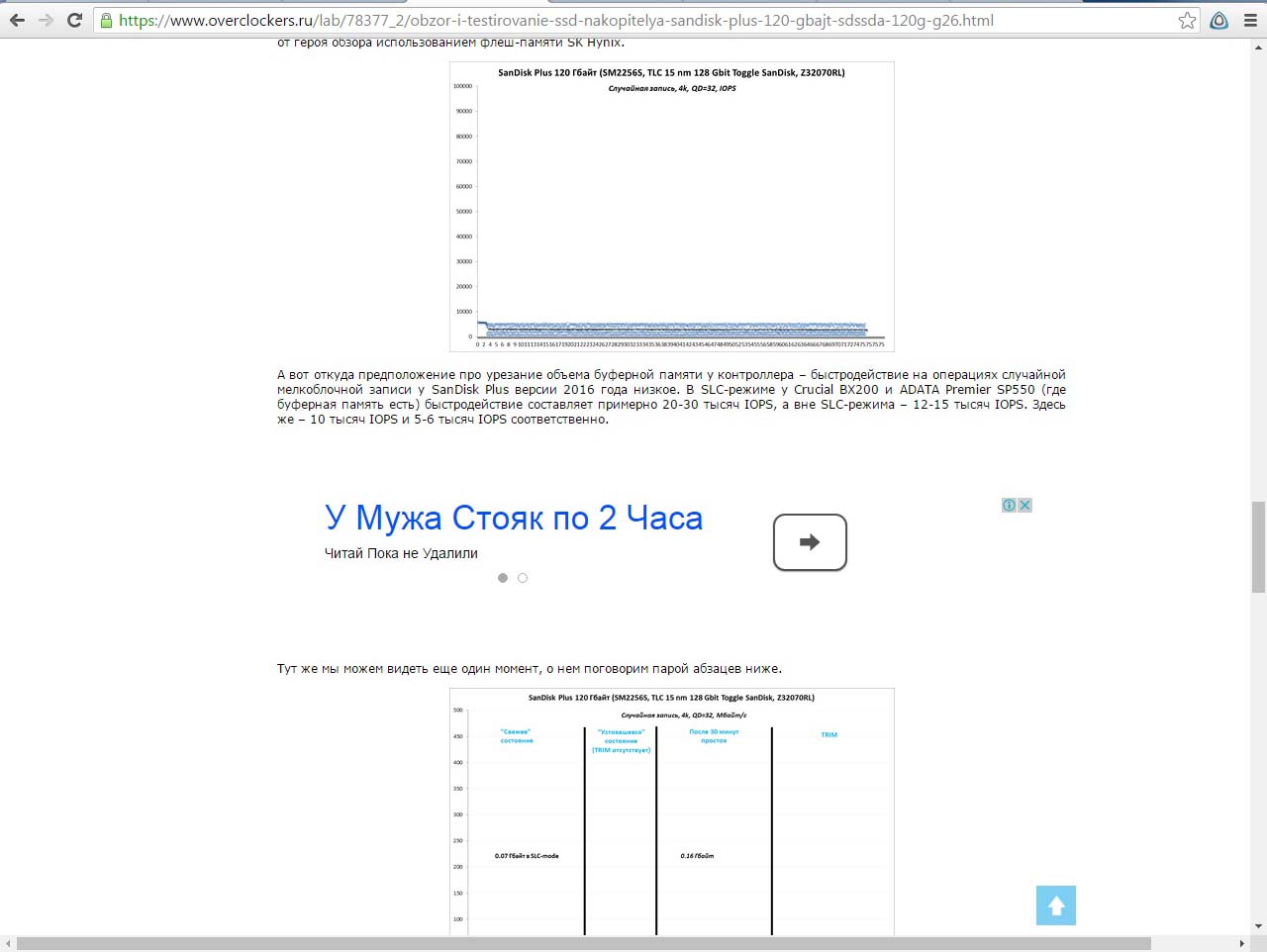
Task: Click the '0.07 Гбайт в SLC-mode' chart label
Action: point(527,856)
